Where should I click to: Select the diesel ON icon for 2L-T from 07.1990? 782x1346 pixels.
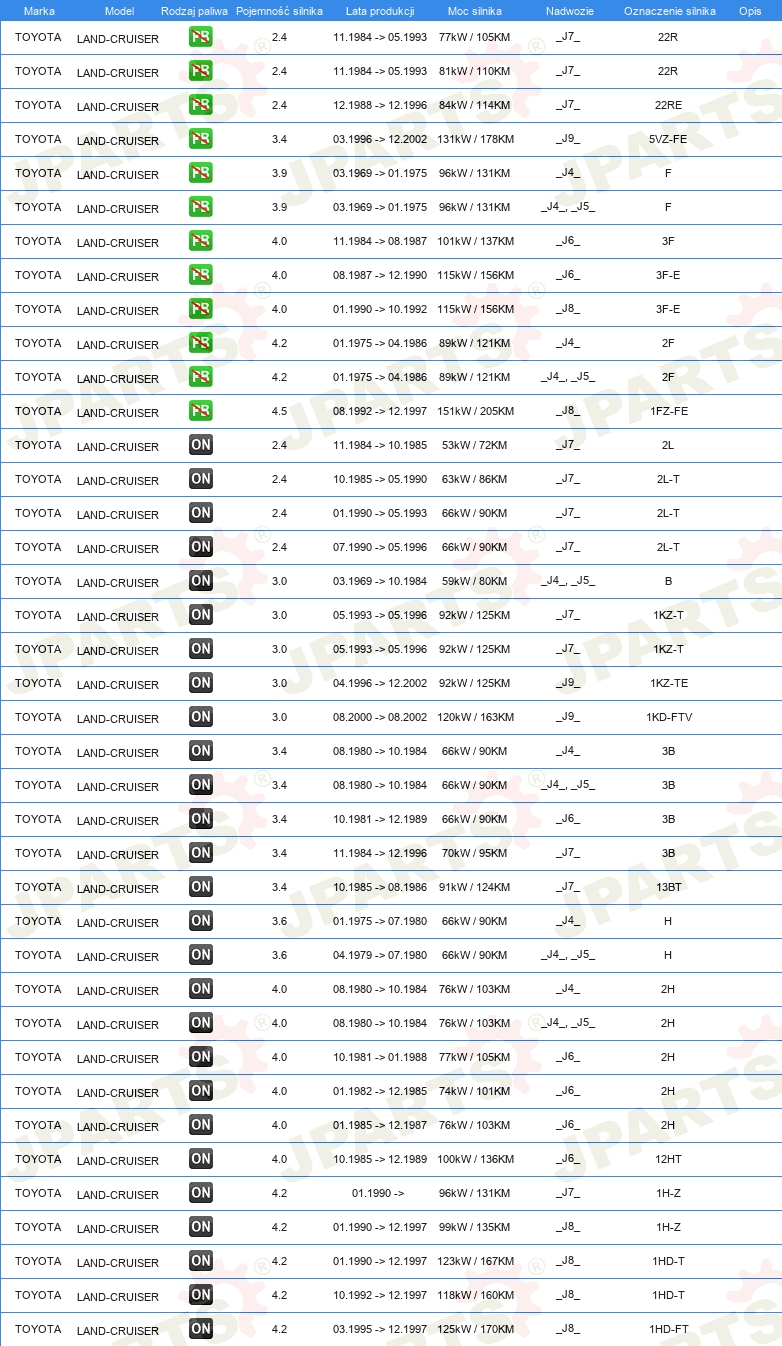point(201,547)
